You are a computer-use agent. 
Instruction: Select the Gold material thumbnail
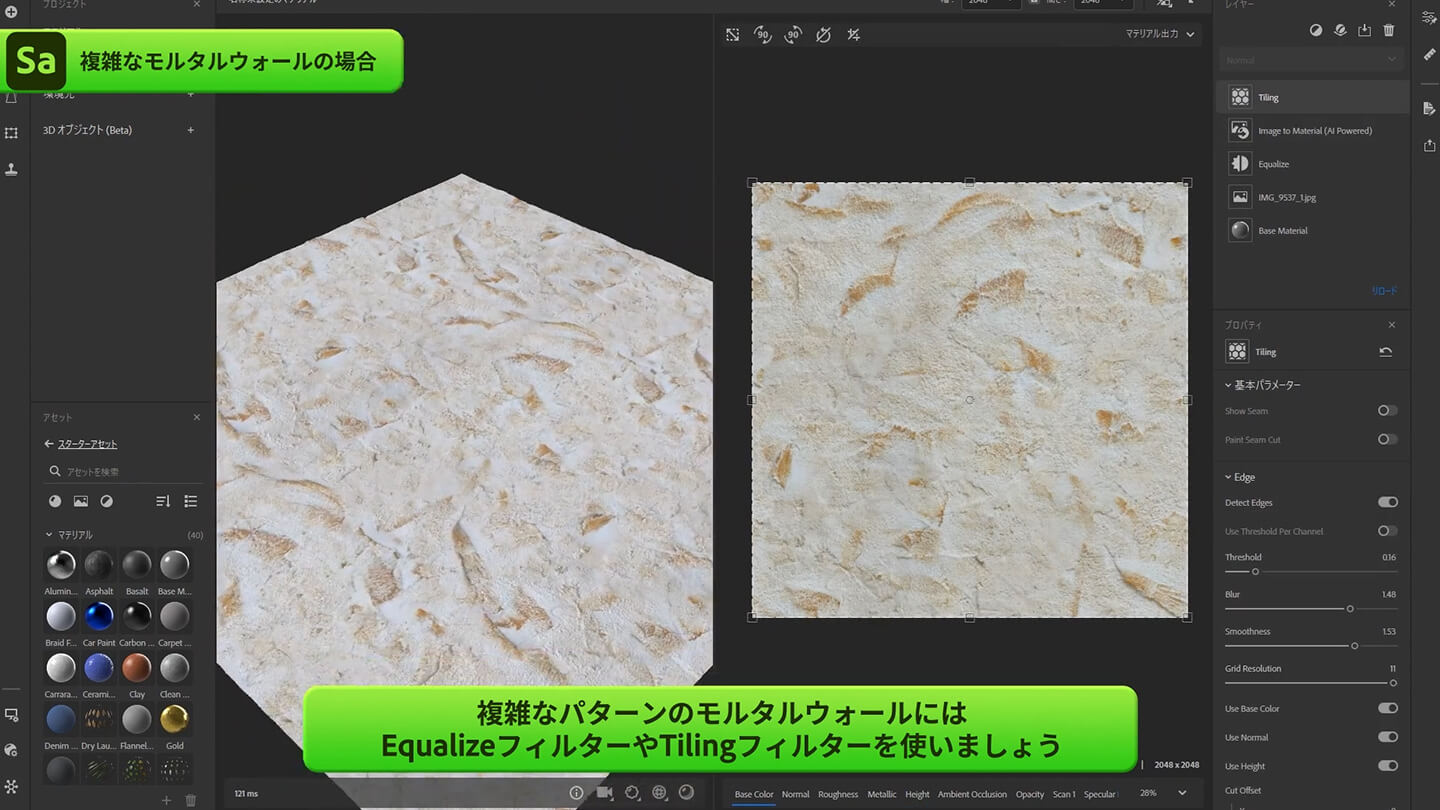click(175, 719)
